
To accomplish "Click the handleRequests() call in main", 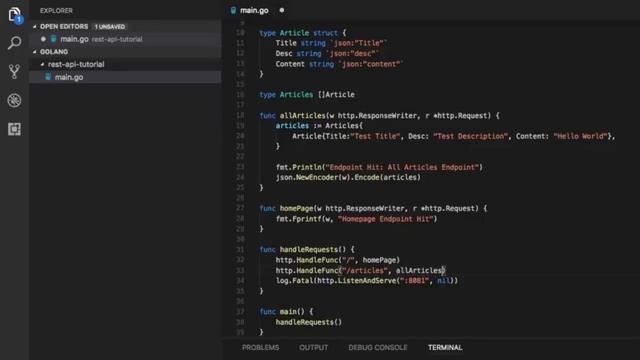I will (x=309, y=322).
